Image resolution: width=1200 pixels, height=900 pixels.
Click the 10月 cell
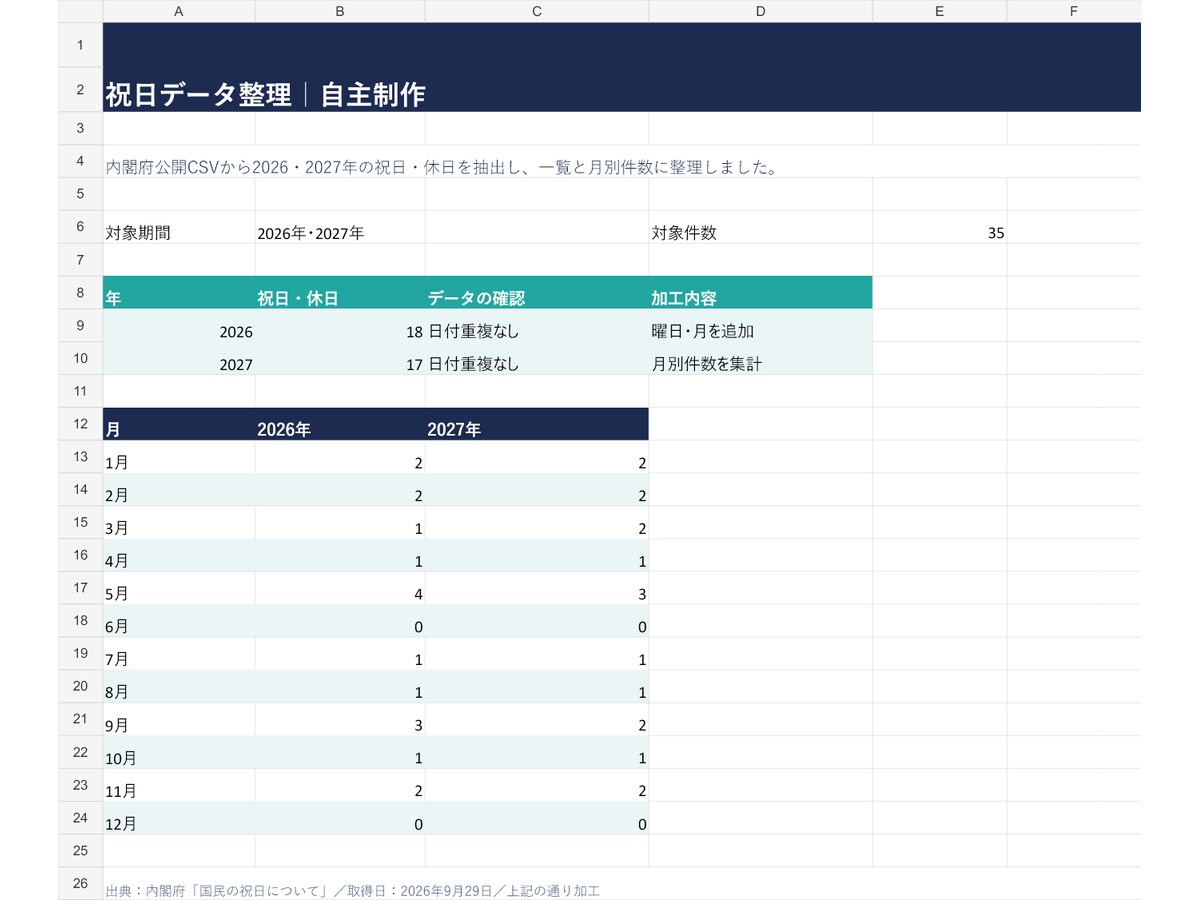pos(179,753)
